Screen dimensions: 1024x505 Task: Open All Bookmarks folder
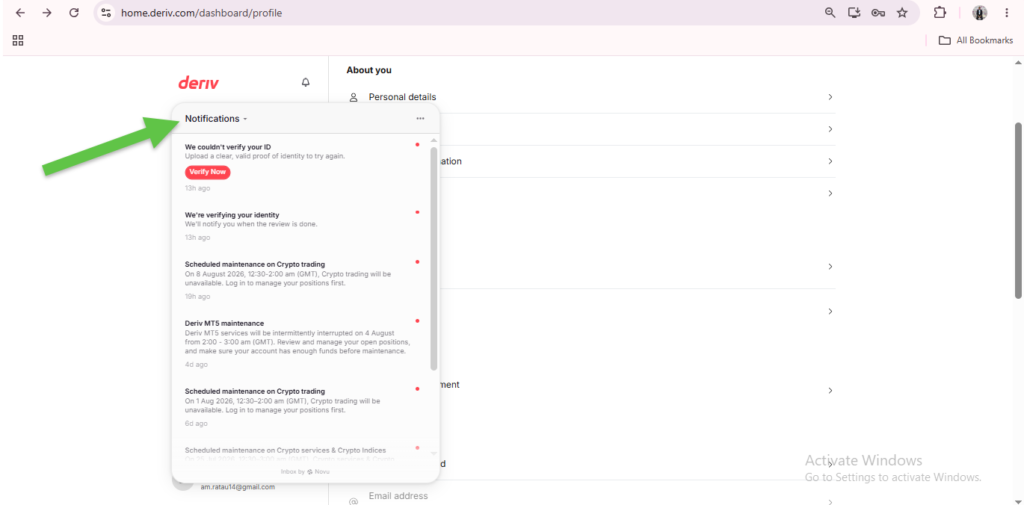(976, 41)
